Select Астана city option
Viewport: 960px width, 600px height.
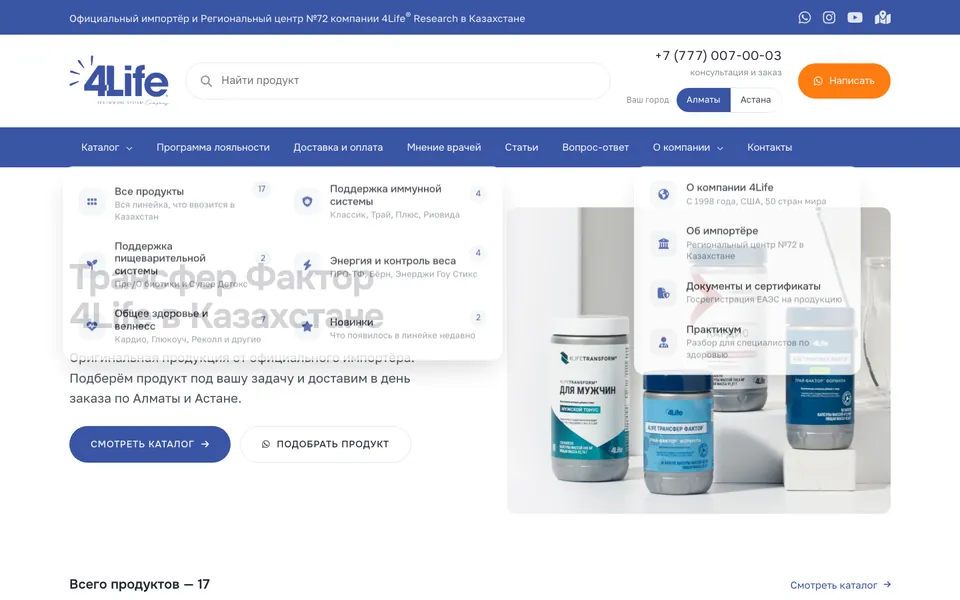click(756, 100)
